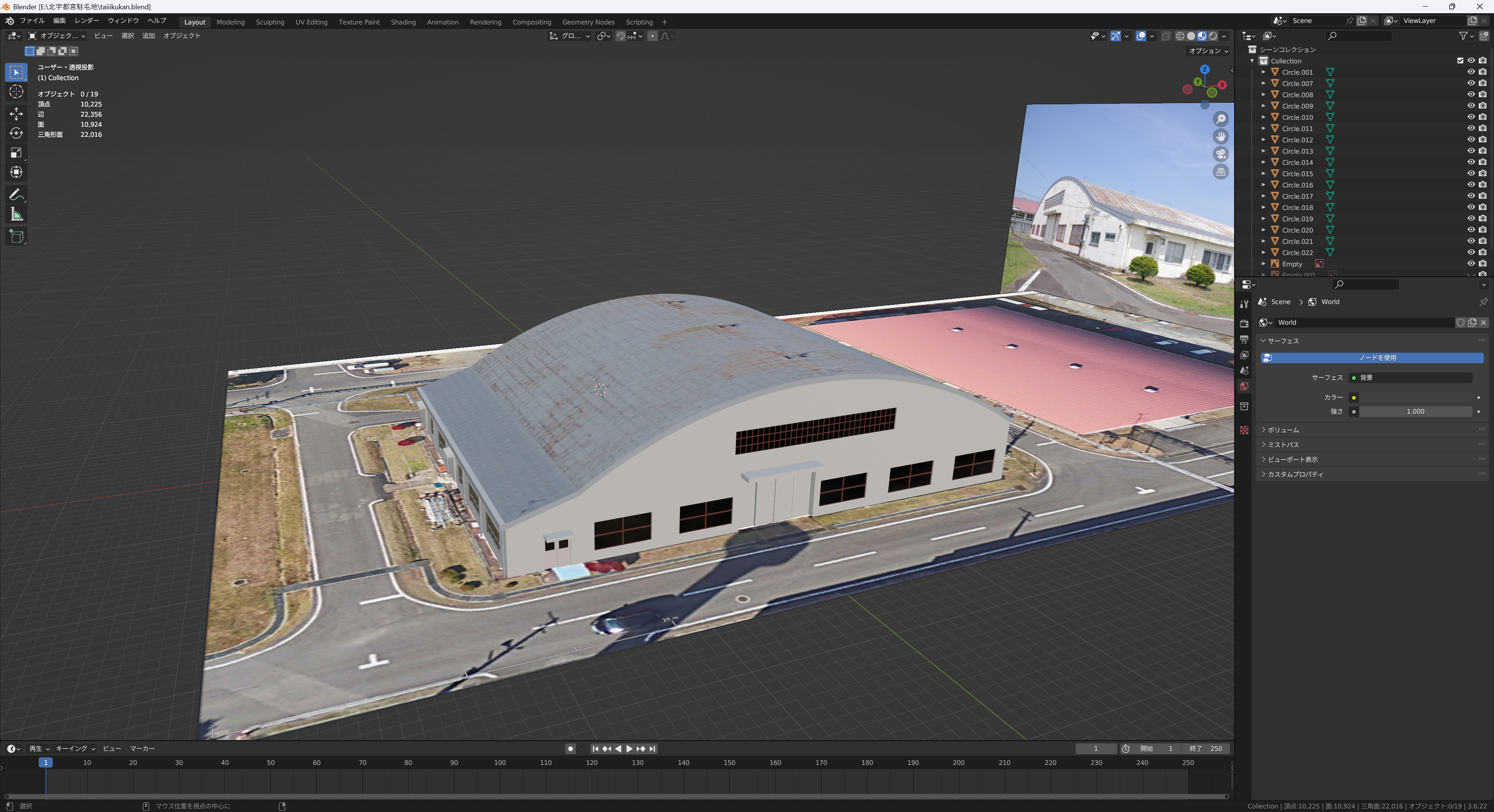Click the Add Cube tool icon
The image size is (1494, 812).
16,236
